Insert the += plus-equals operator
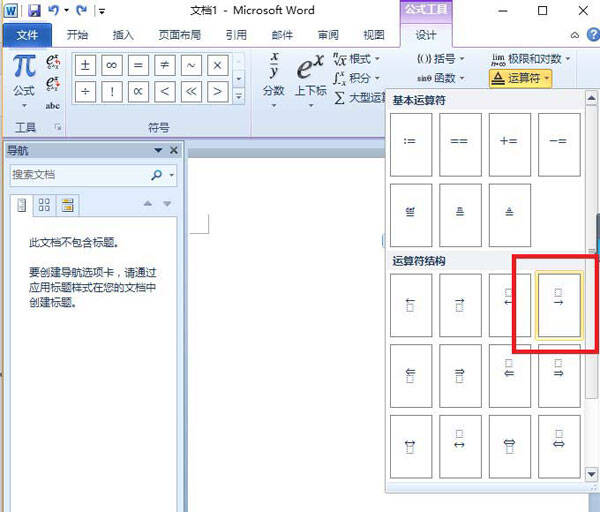This screenshot has height=512, width=600. [509, 145]
